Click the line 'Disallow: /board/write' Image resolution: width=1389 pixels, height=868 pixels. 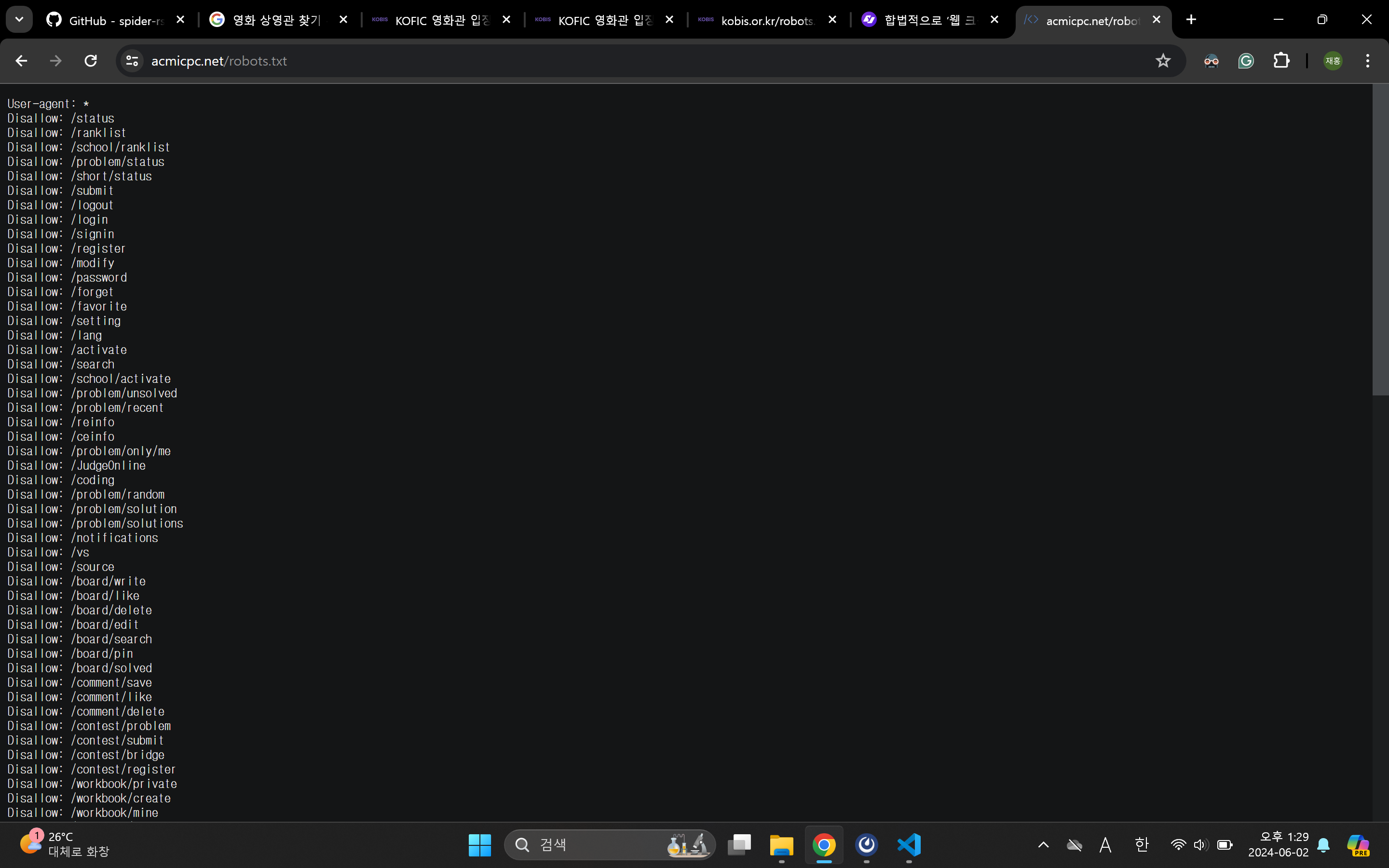tap(76, 581)
